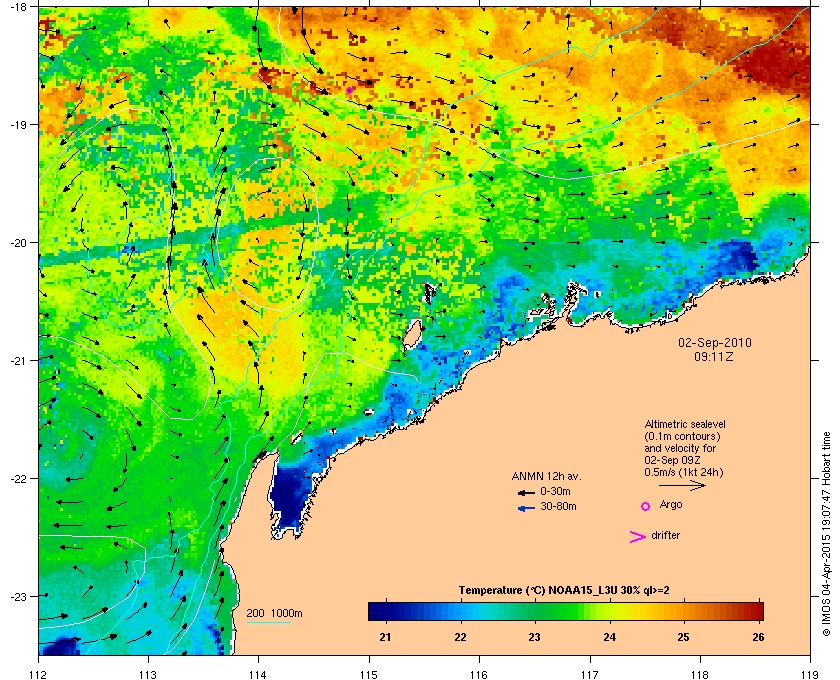Click the '30-80m' legend label
The image size is (840, 680).
pyautogui.click(x=558, y=506)
